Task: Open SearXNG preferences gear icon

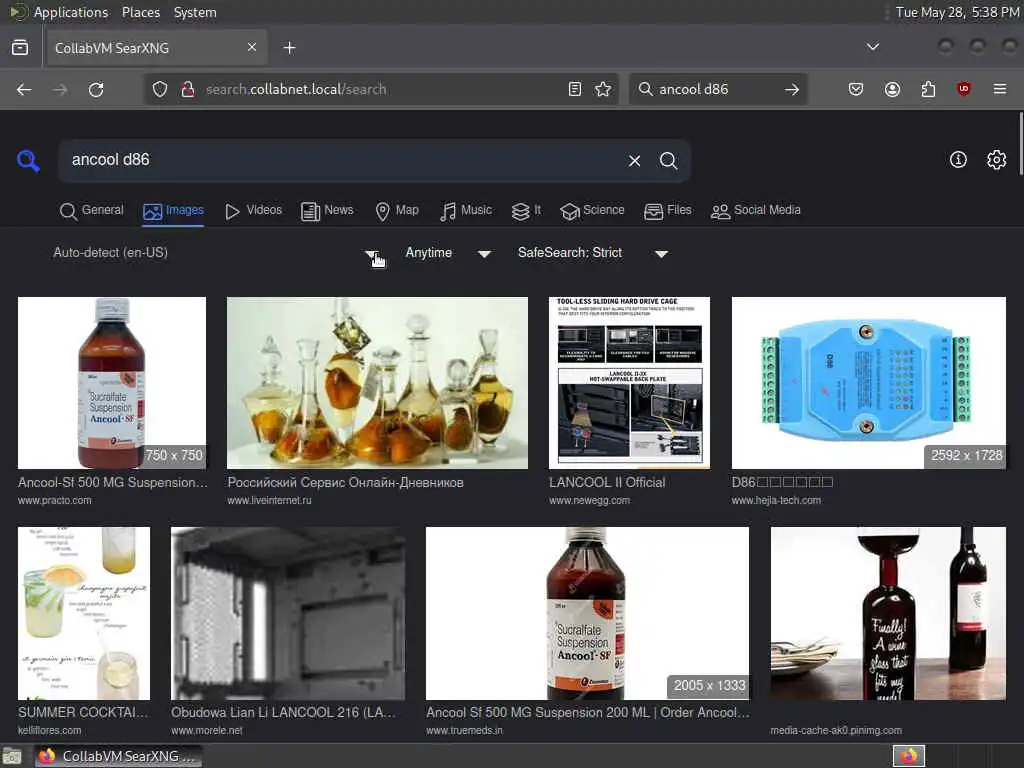Action: tap(997, 159)
